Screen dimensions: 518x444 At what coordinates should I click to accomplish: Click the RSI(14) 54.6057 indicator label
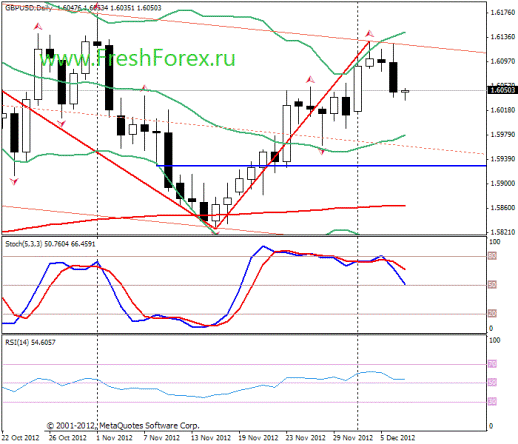pos(30,342)
